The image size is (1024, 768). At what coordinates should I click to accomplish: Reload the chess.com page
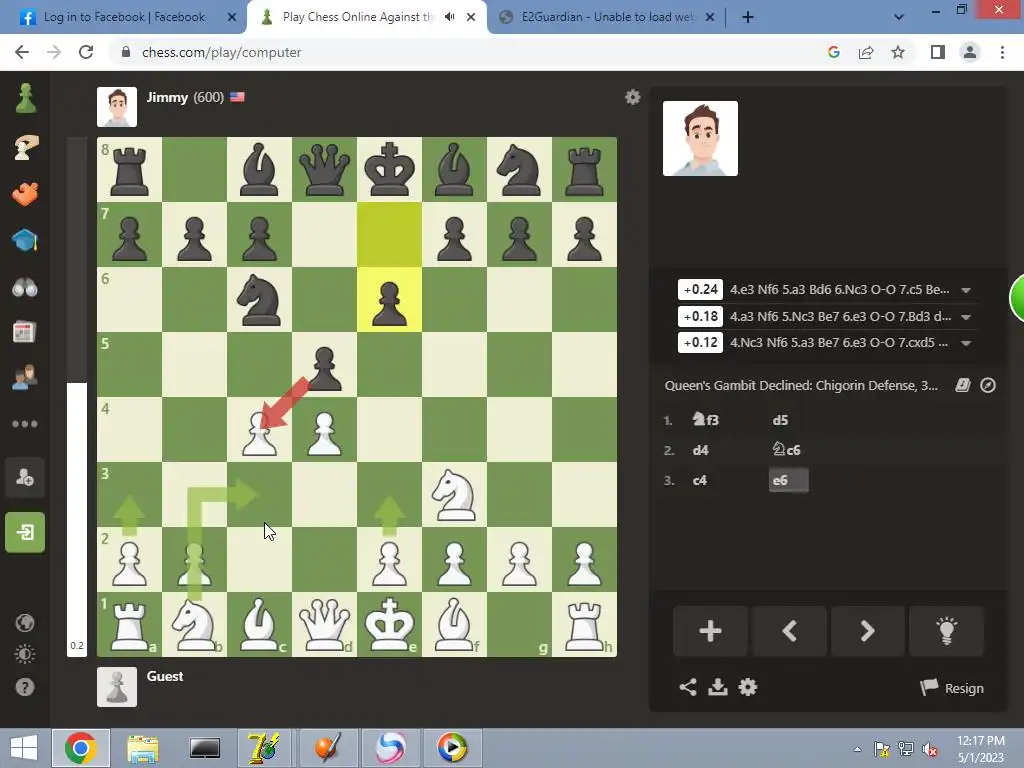86,52
